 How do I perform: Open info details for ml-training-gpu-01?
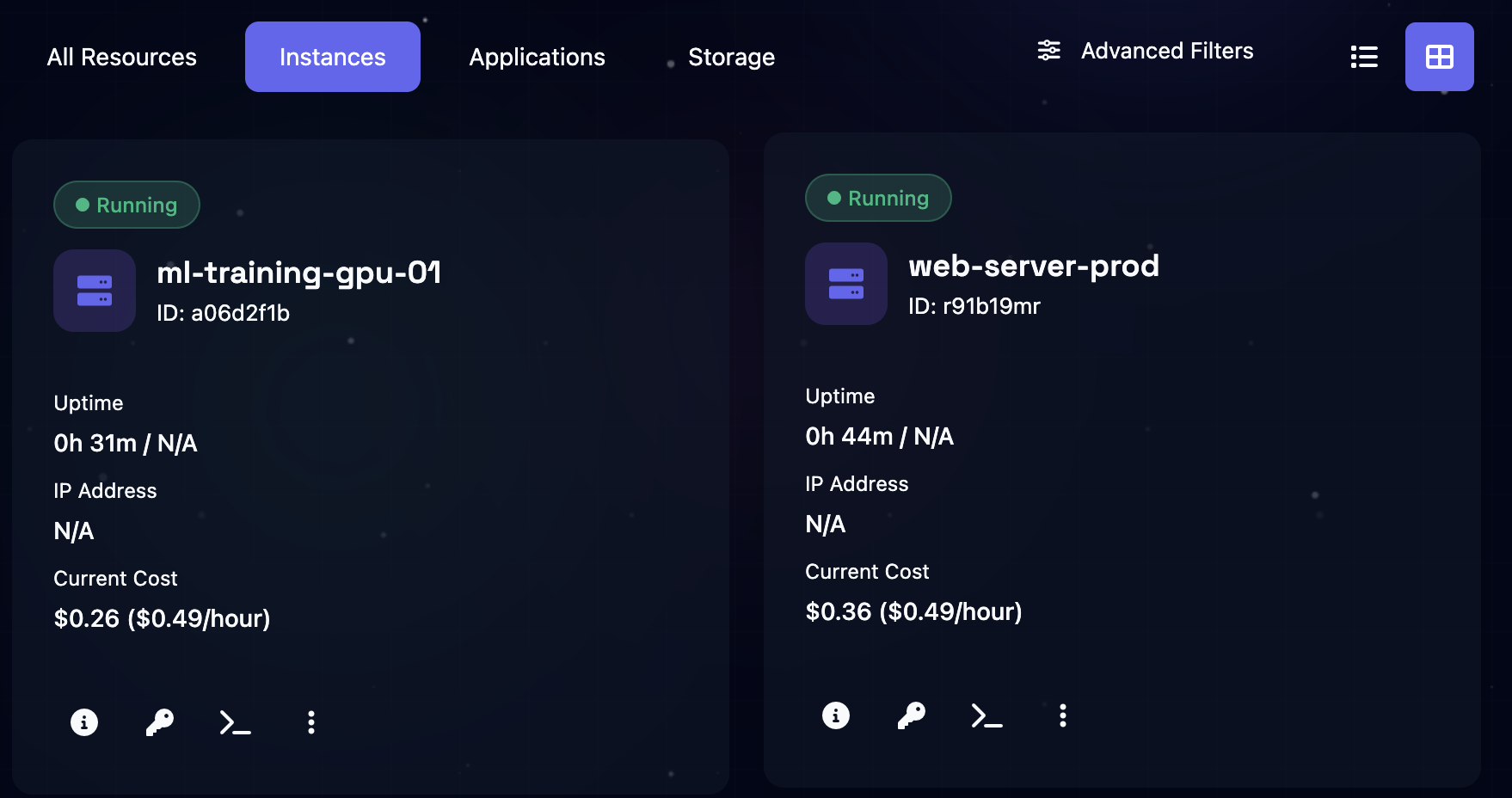click(83, 722)
